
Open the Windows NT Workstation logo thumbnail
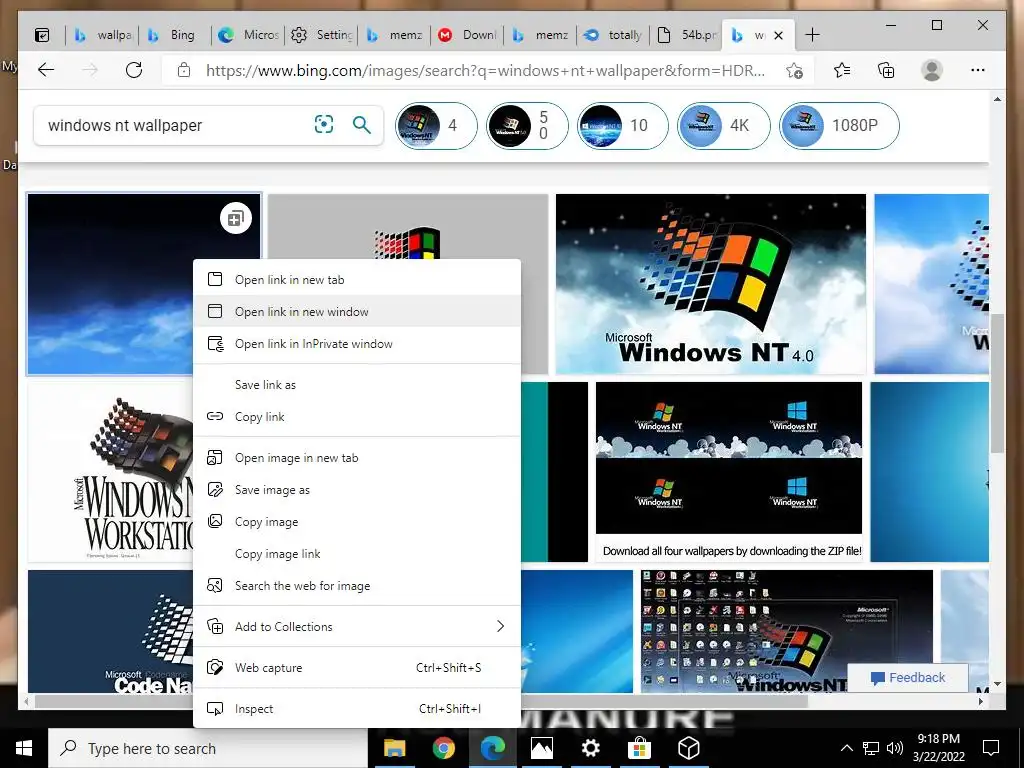point(110,472)
